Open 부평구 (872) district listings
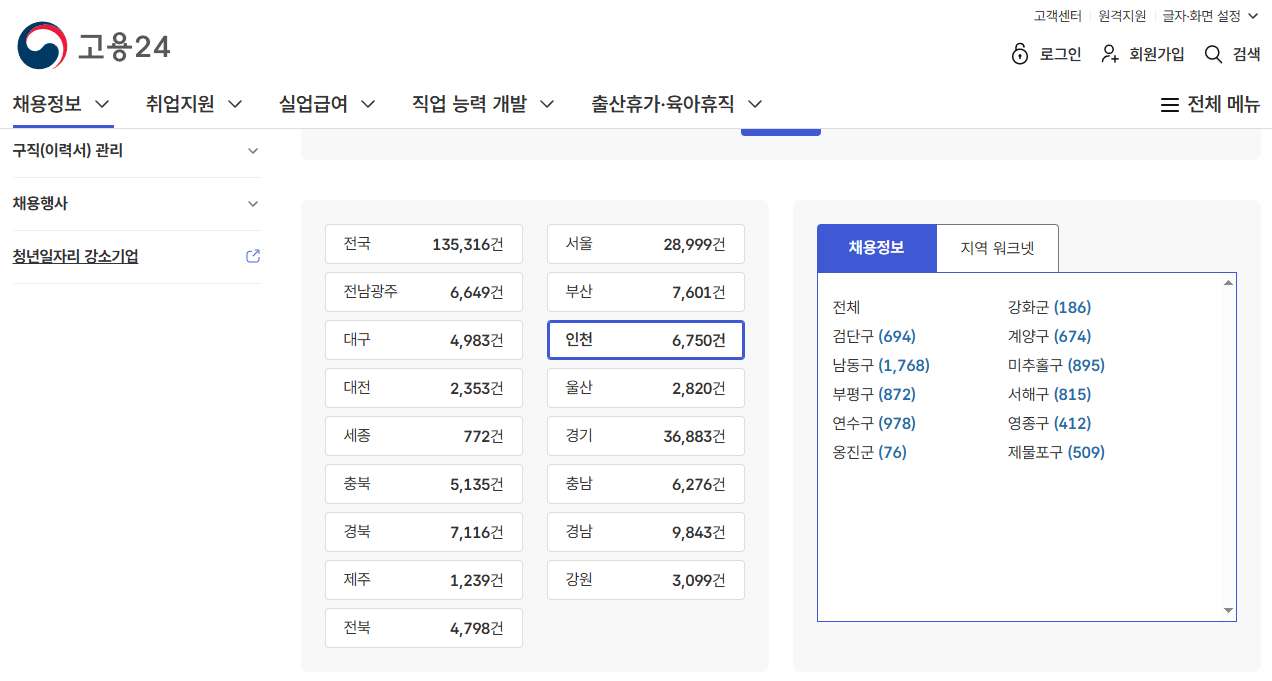 point(874,394)
